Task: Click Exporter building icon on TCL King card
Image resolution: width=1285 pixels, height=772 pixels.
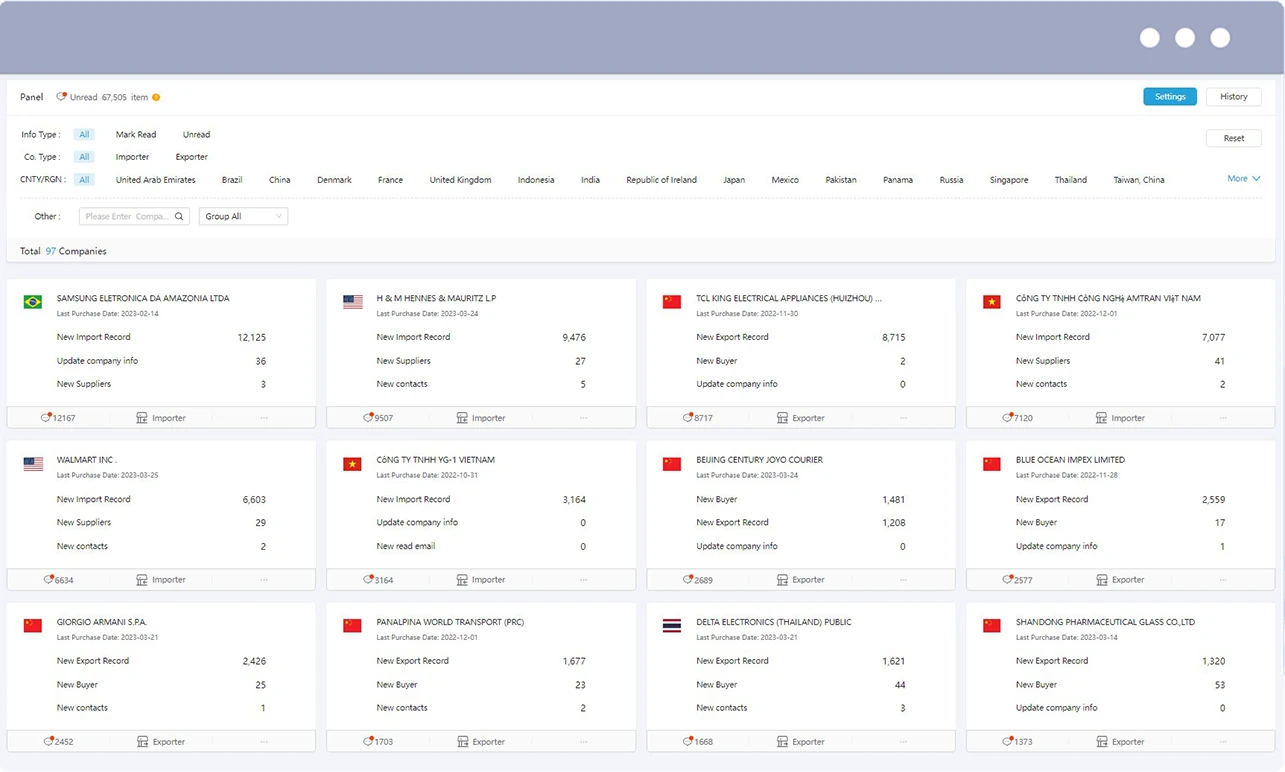Action: pos(782,418)
